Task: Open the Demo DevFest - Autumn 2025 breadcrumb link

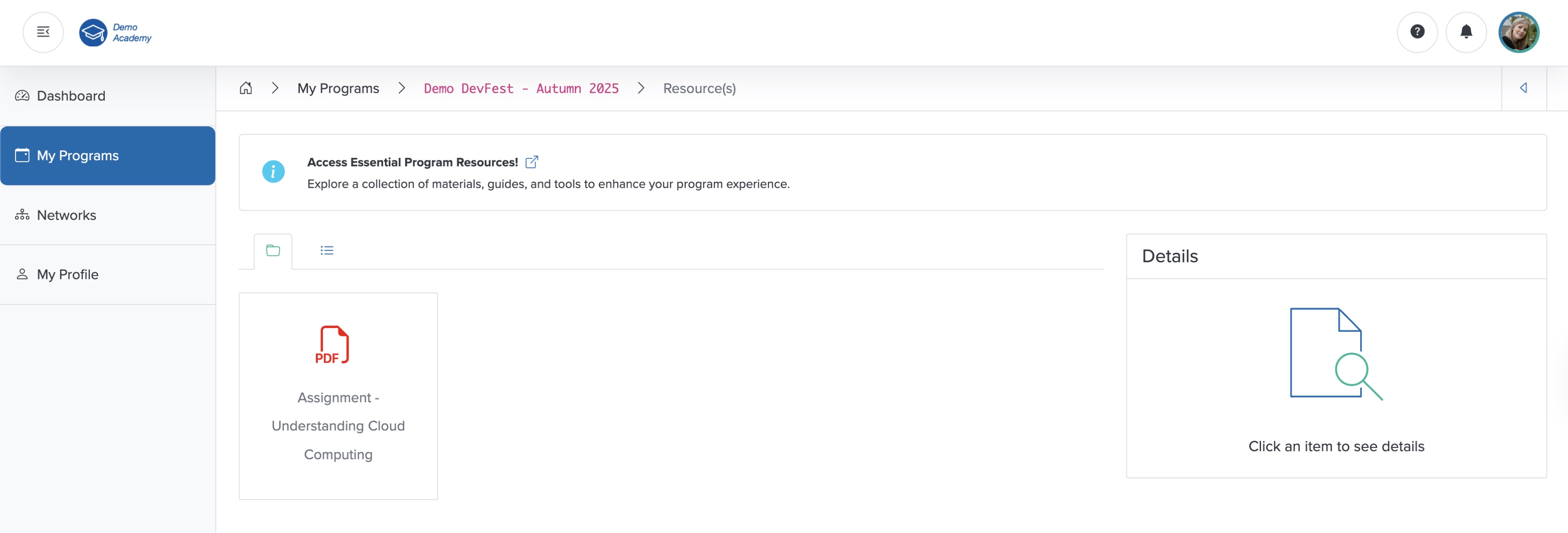Action: click(521, 88)
